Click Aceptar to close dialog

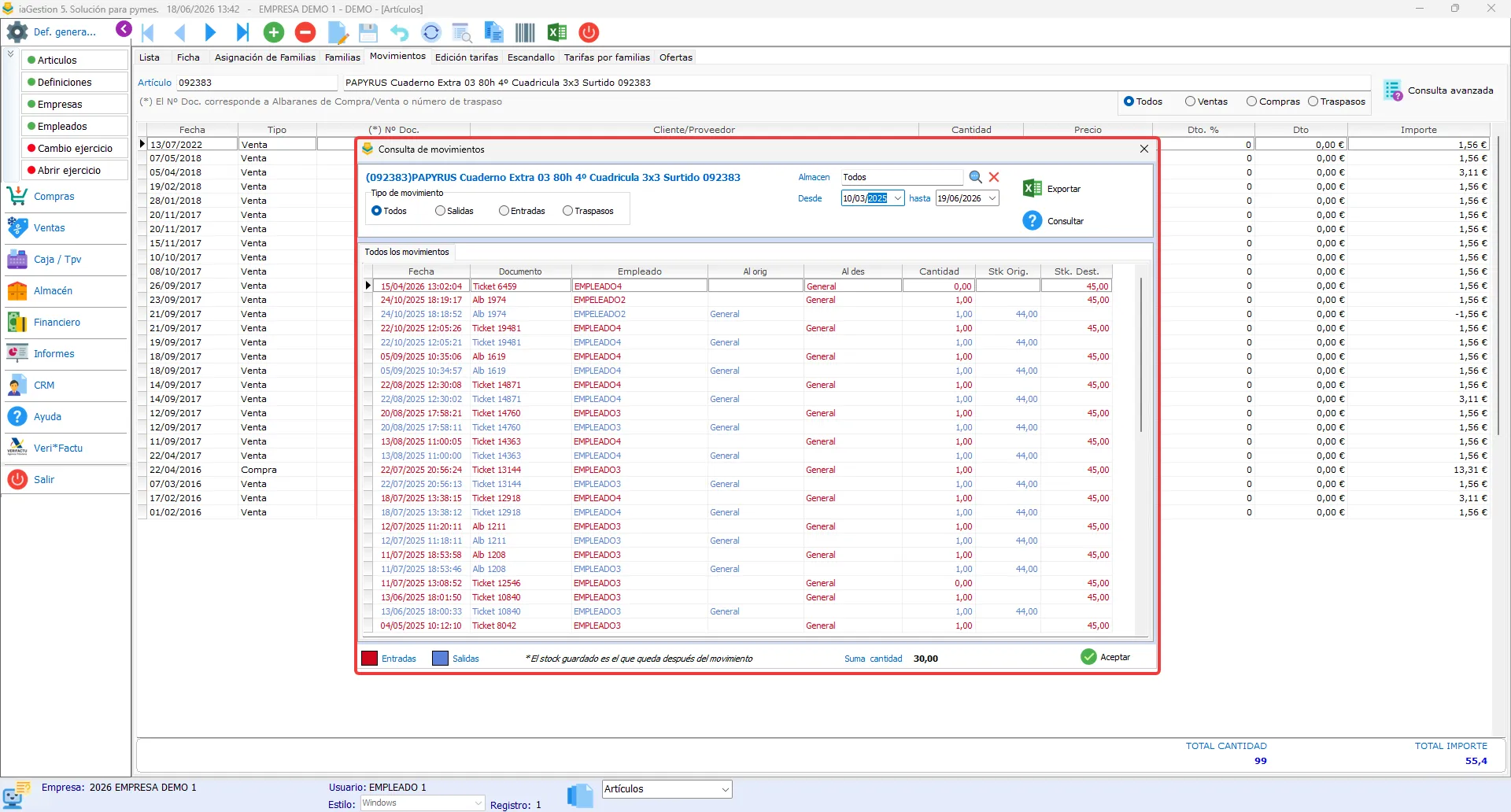click(1106, 657)
